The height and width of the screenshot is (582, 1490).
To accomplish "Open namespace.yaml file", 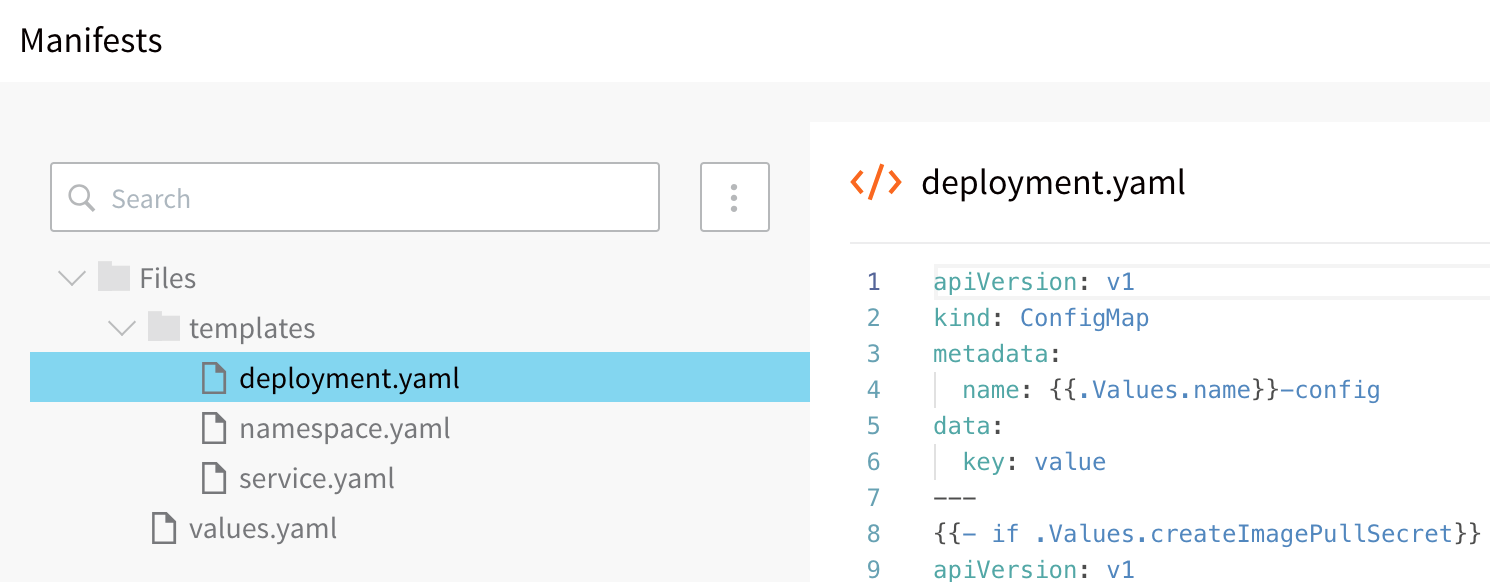I will point(345,429).
